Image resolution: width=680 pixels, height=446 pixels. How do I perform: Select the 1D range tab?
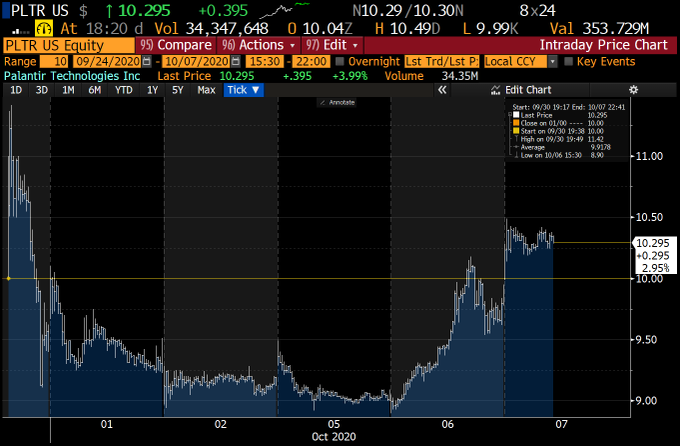[16, 90]
